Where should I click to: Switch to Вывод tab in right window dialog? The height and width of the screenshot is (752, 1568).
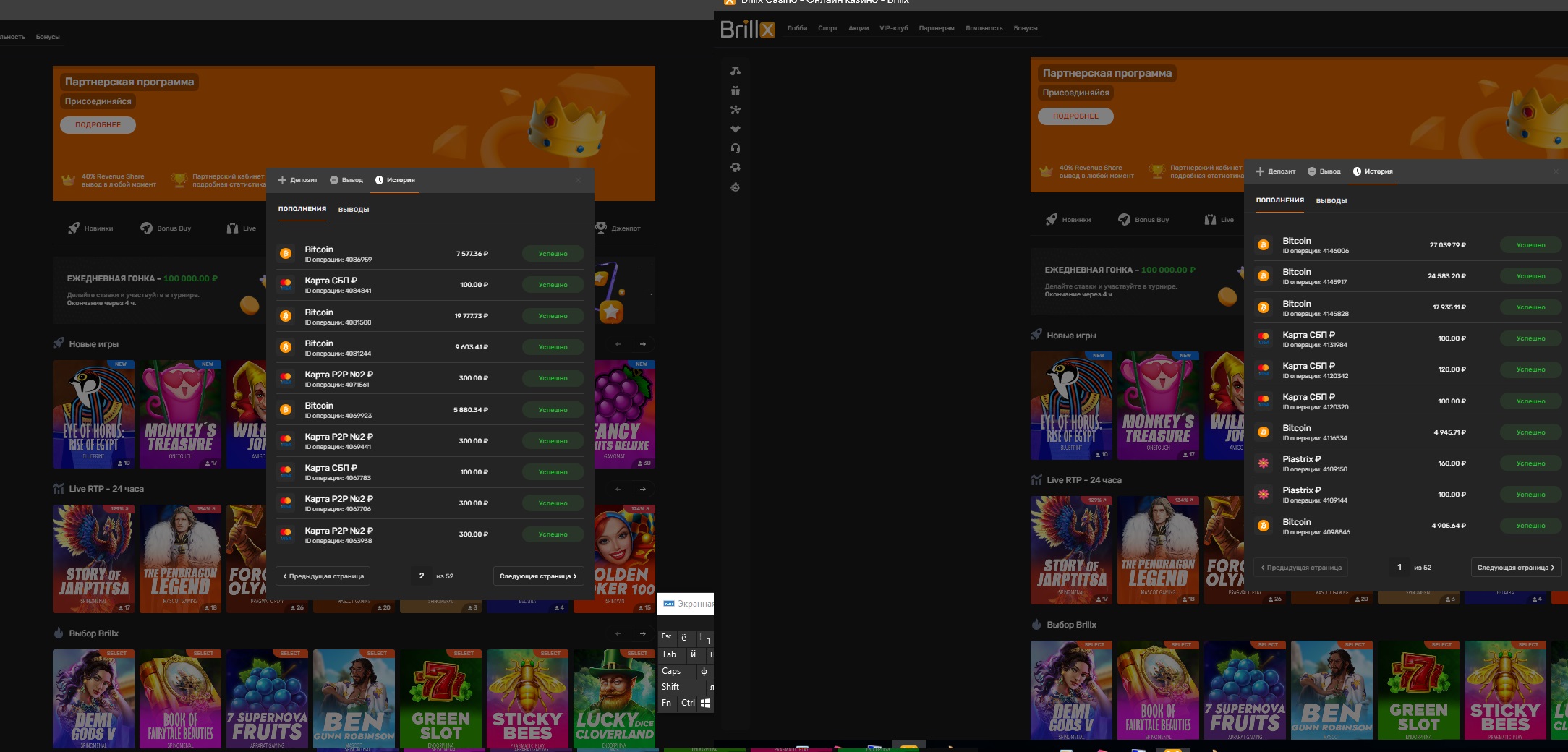click(x=1324, y=171)
